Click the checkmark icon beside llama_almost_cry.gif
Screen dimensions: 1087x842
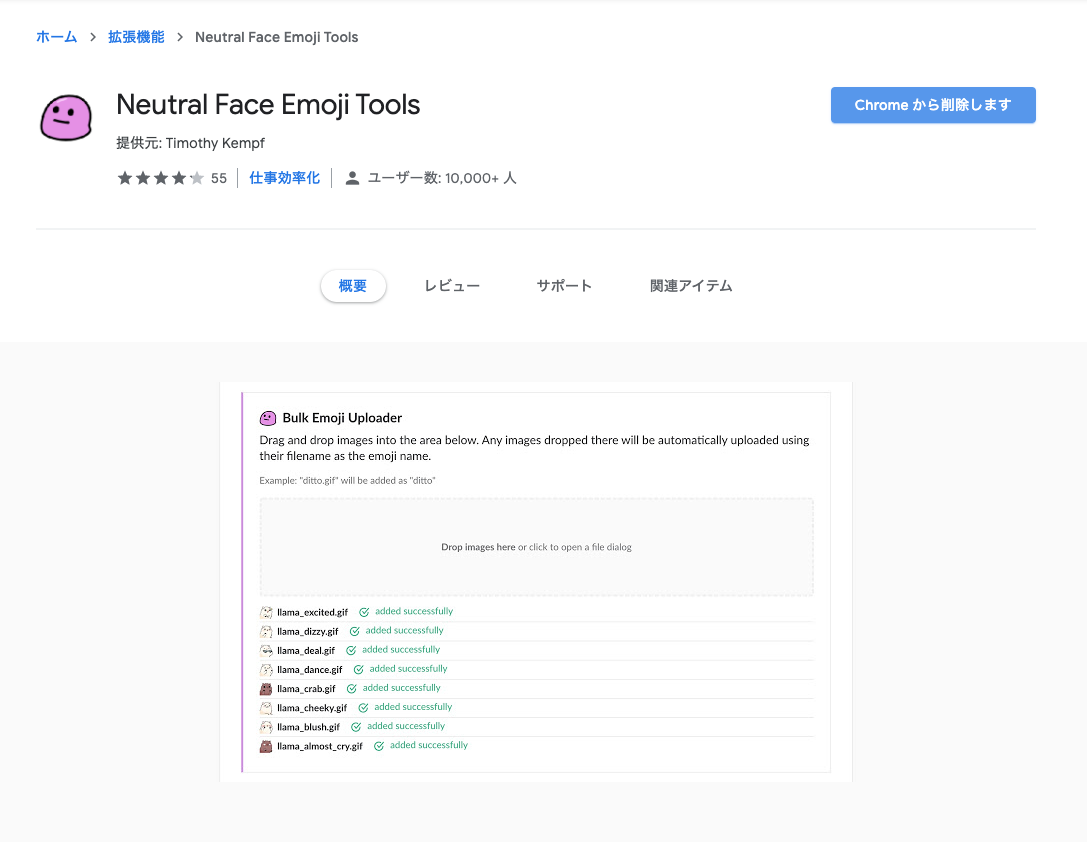pyautogui.click(x=379, y=746)
